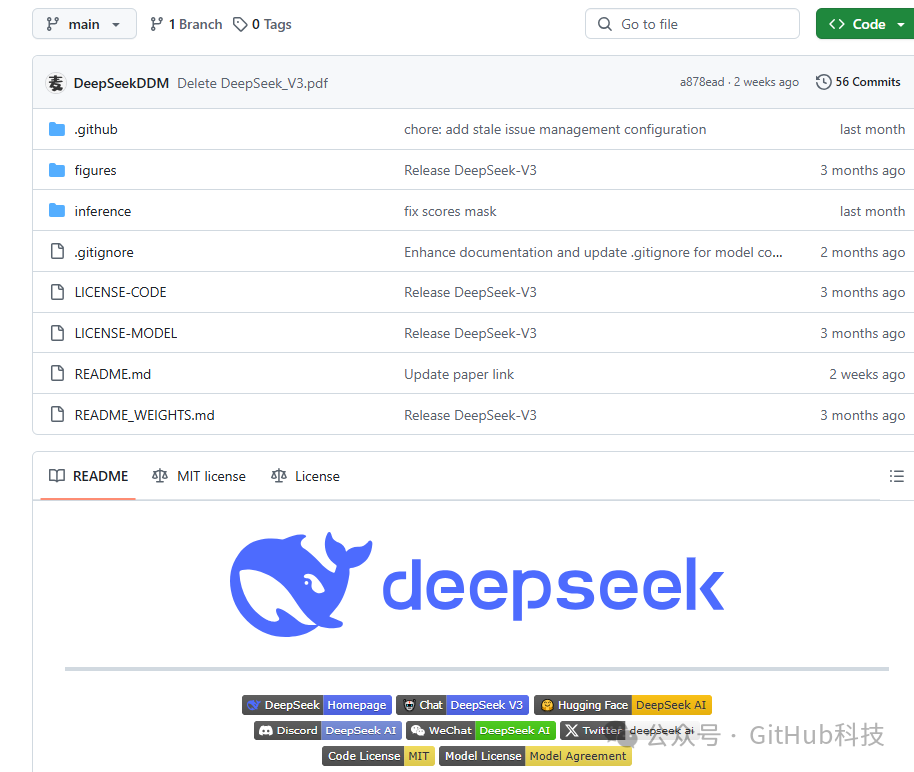Click the book icon on README tab

click(57, 476)
